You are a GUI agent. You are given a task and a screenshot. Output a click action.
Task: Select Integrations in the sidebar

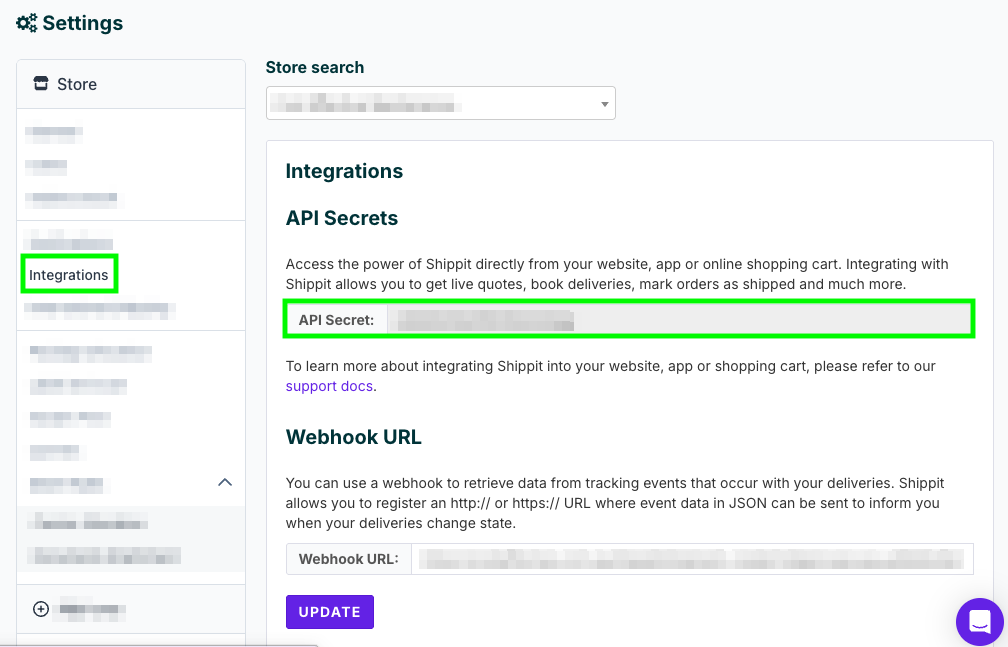pos(69,275)
